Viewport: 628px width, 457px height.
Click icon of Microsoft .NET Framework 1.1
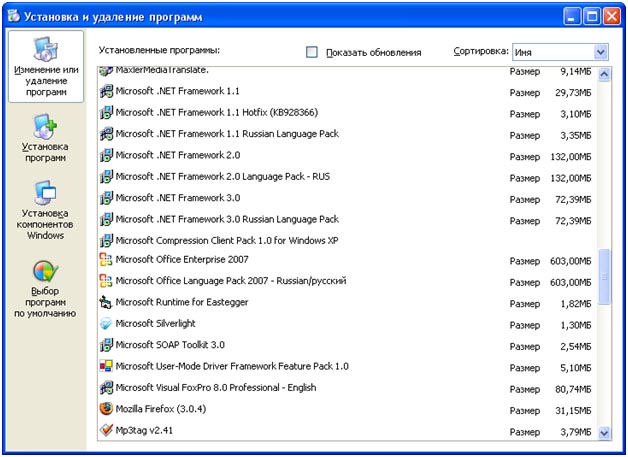106,91
